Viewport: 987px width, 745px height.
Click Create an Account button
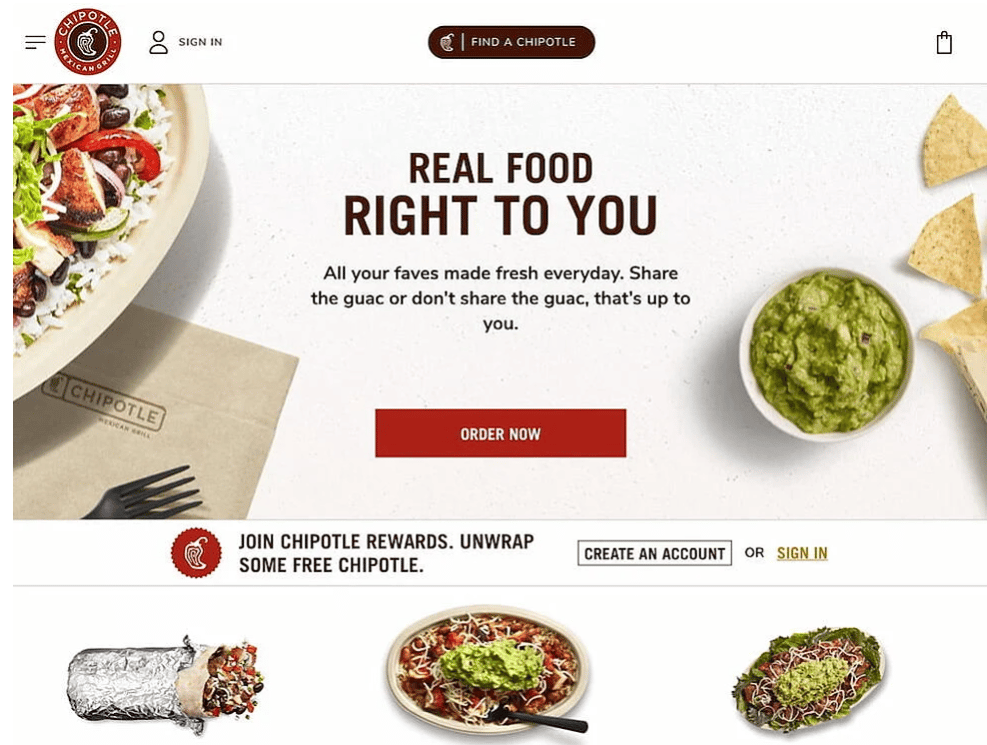pos(655,553)
